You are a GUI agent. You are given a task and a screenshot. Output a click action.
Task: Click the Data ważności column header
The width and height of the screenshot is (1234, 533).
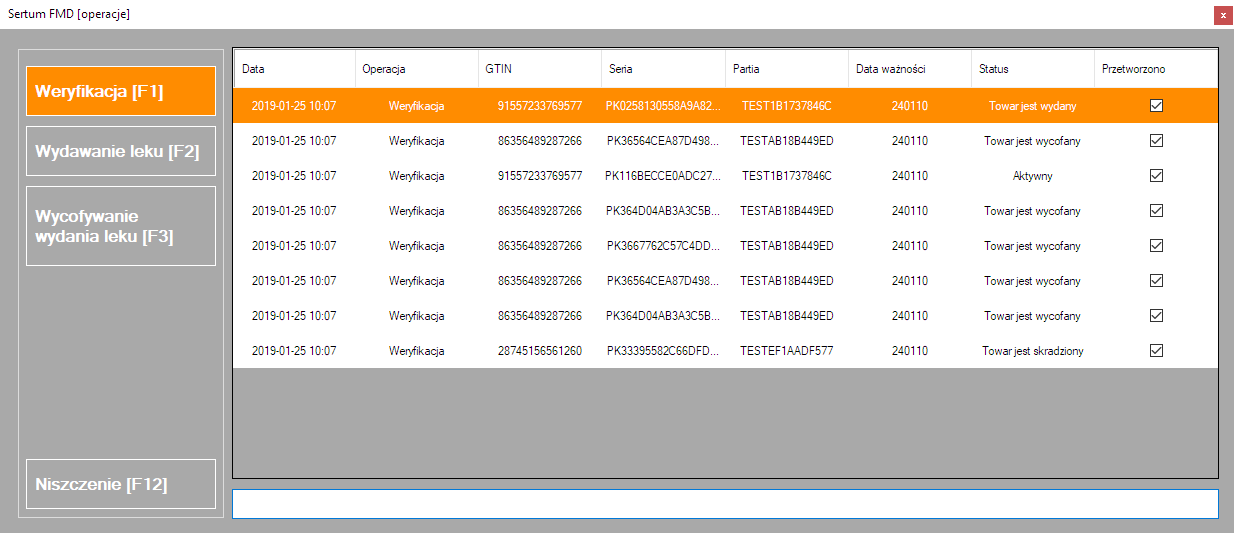tap(909, 69)
